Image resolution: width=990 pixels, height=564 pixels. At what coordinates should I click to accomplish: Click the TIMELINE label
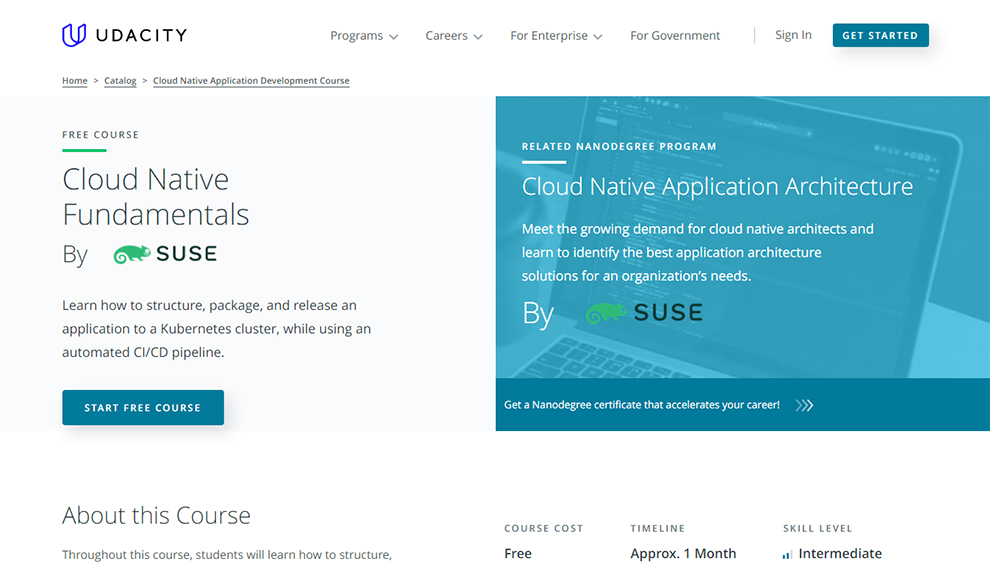657,529
